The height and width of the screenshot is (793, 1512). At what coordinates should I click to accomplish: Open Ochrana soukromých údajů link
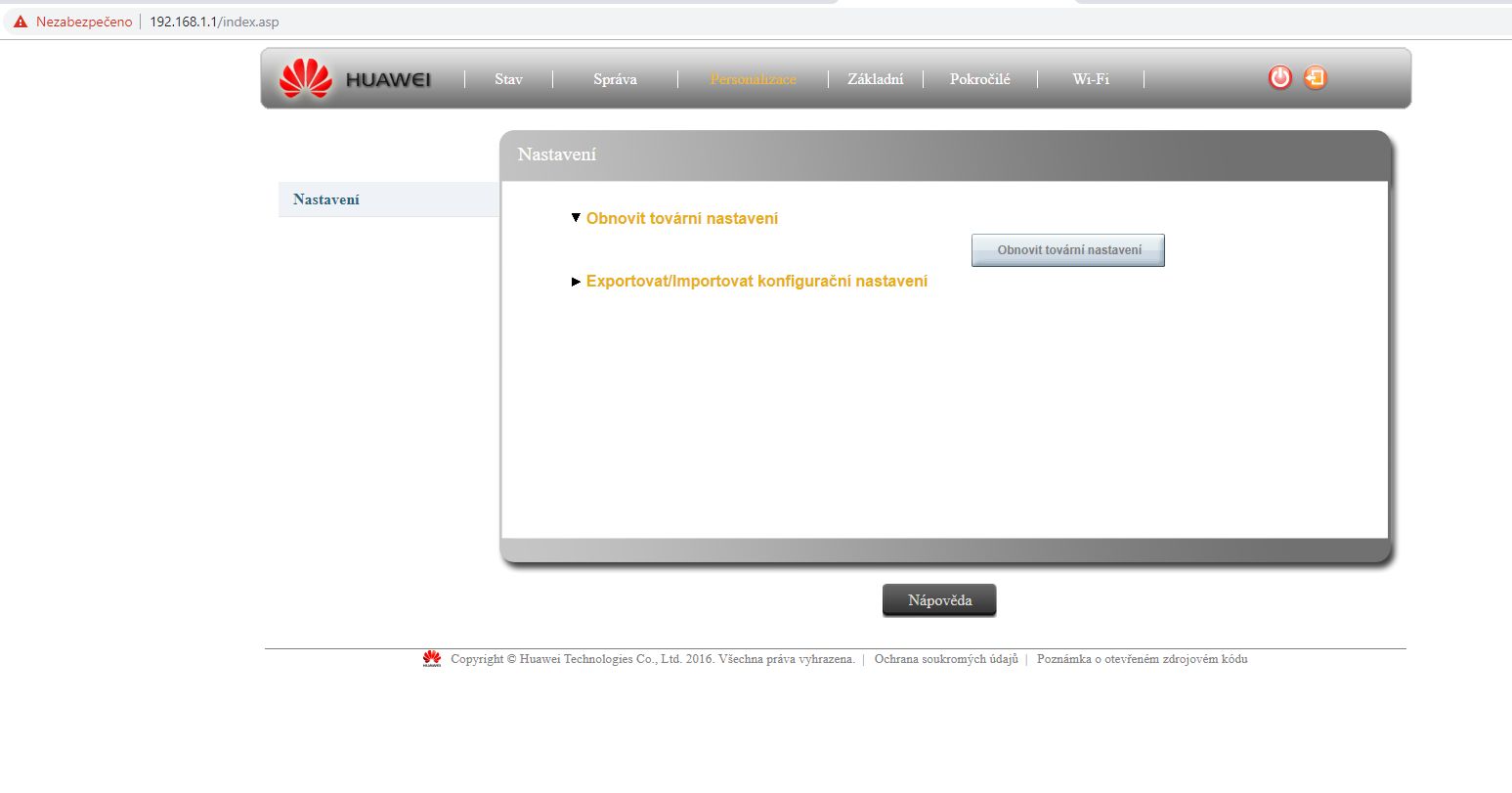click(x=946, y=659)
